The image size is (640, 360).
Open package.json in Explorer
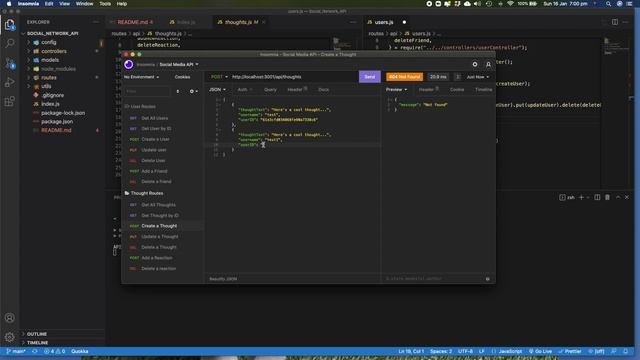click(57, 122)
